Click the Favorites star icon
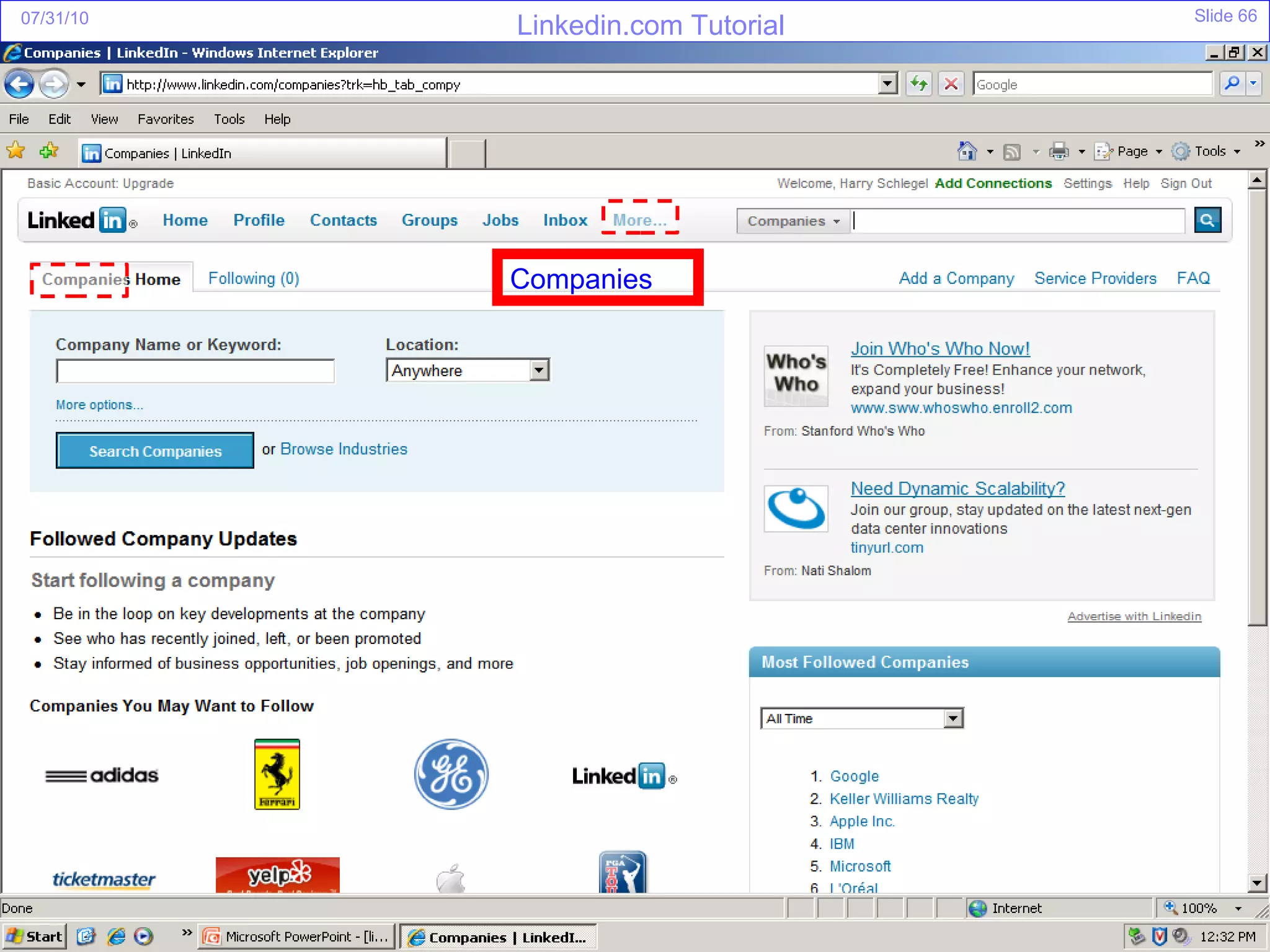This screenshot has height=952, width=1270. tap(16, 151)
